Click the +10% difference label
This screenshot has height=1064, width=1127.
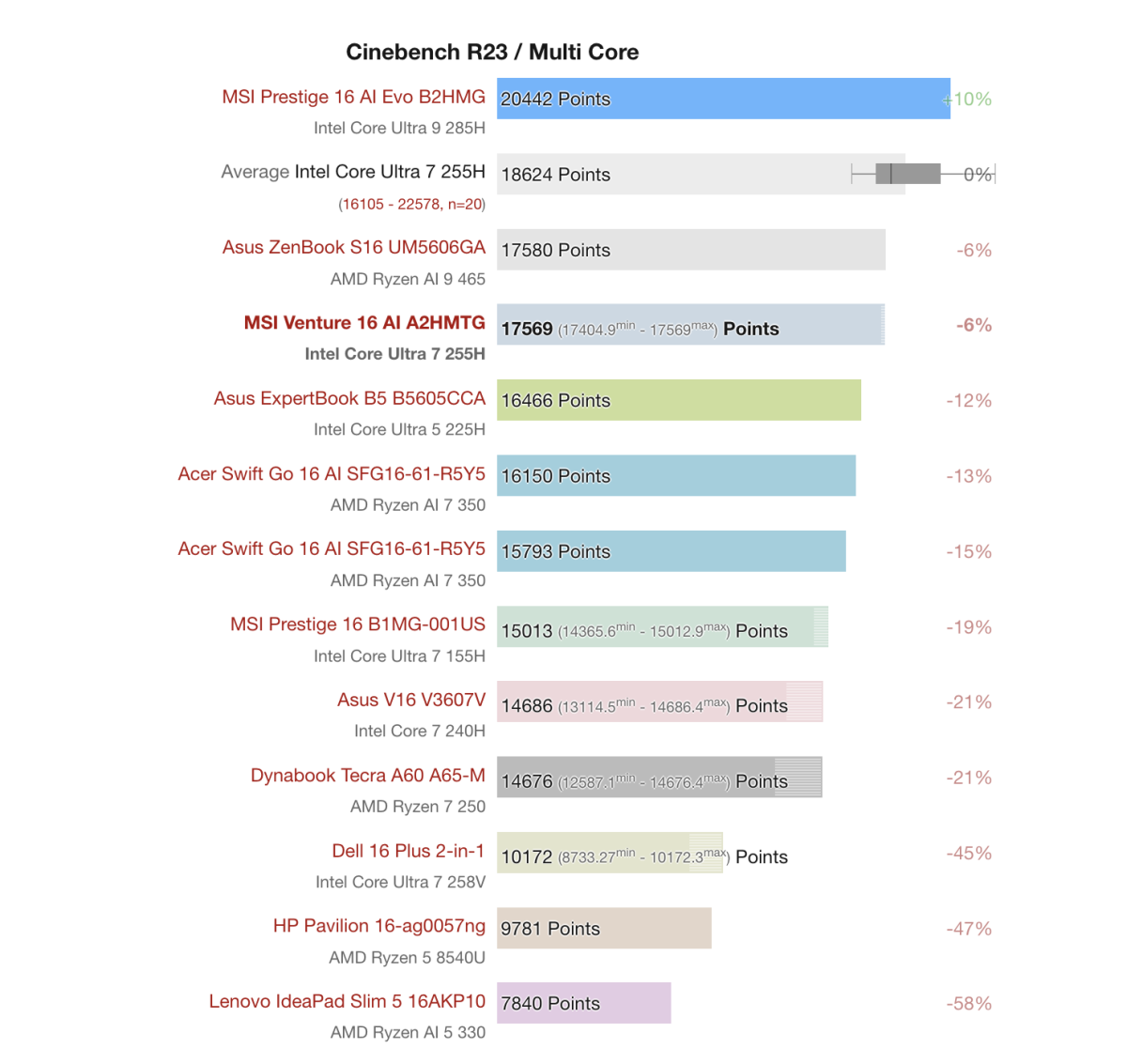[x=971, y=99]
